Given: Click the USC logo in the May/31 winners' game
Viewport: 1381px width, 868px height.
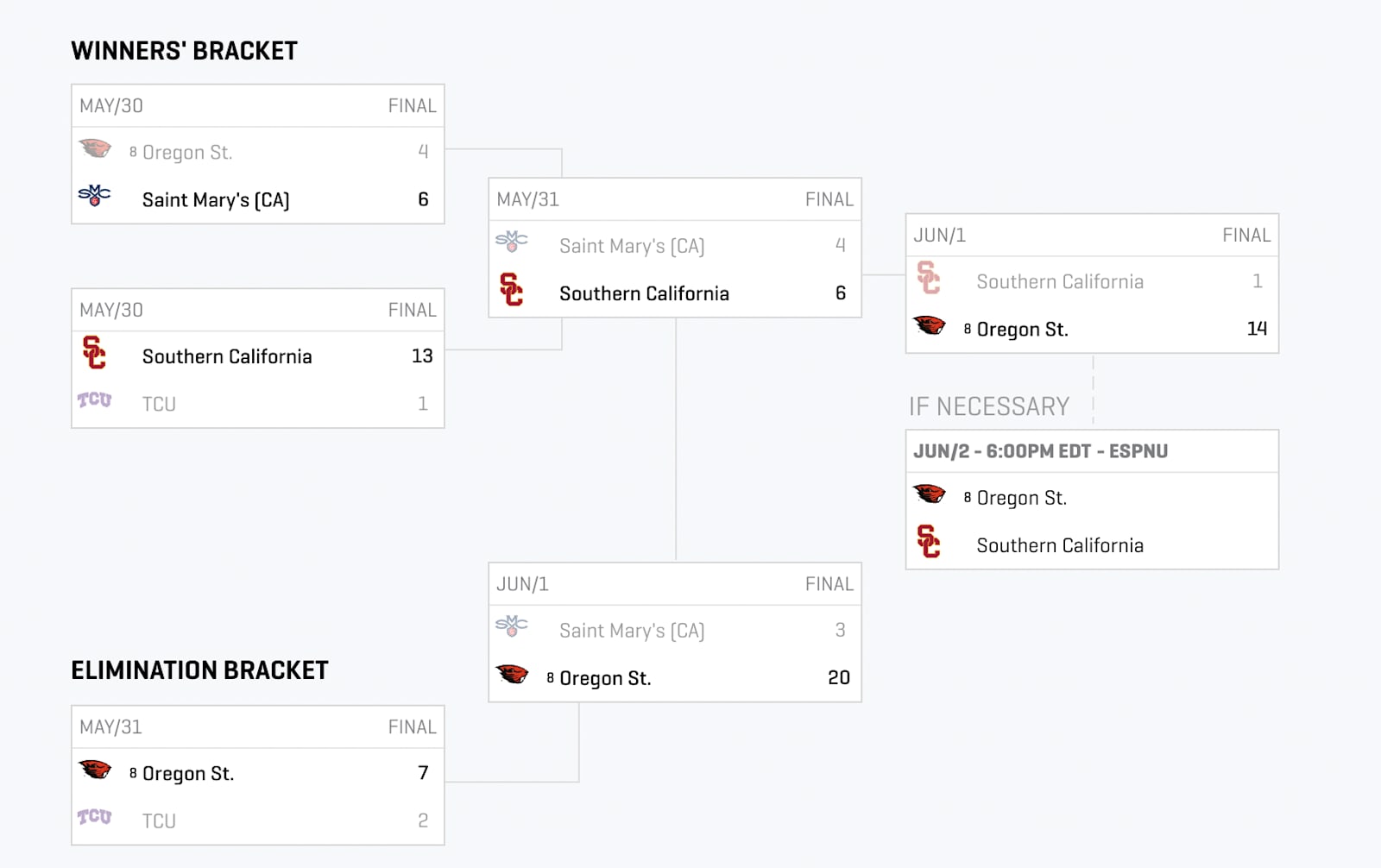Looking at the screenshot, I should click(511, 290).
